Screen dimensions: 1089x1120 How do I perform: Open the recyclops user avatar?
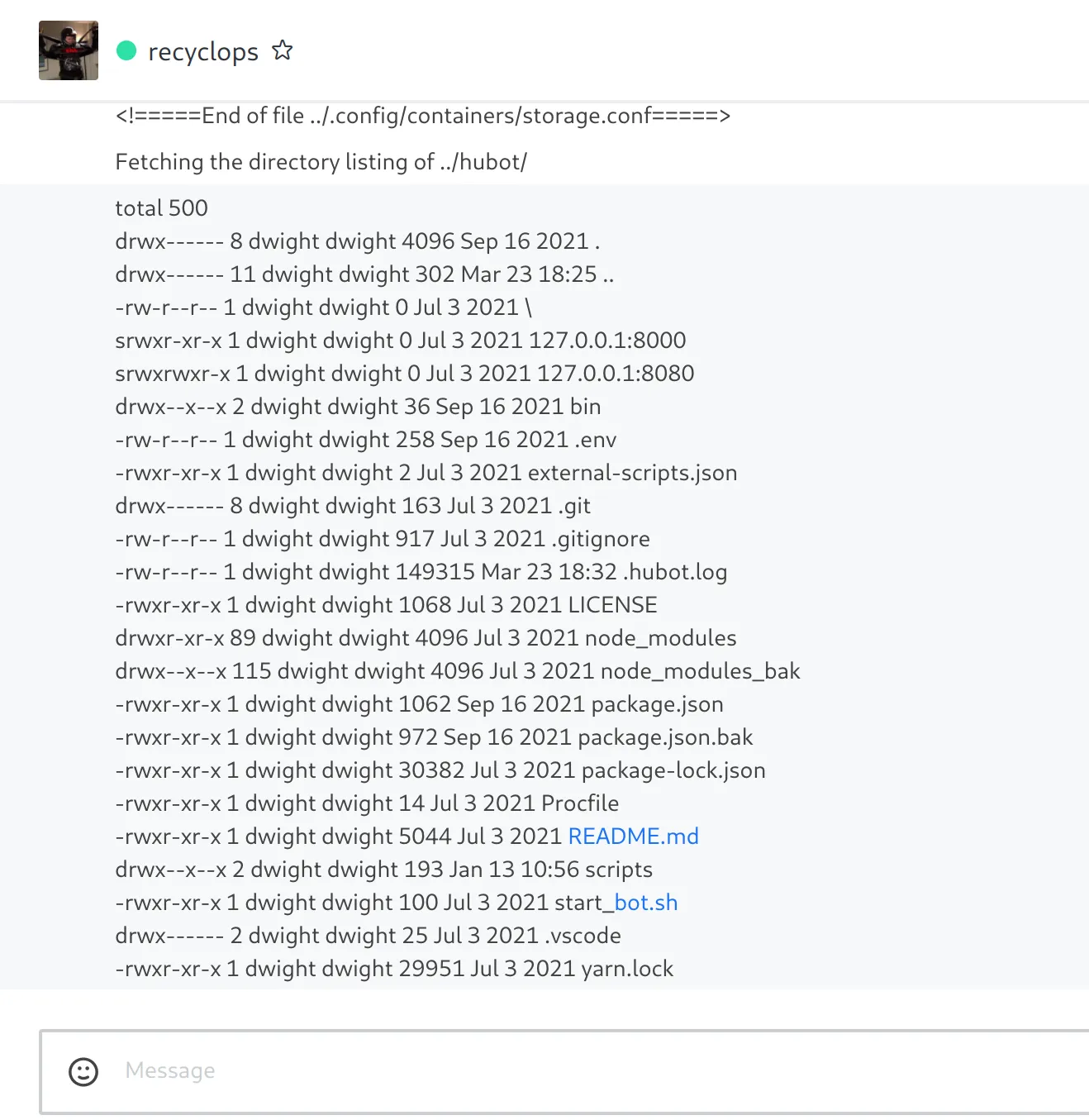coord(69,50)
